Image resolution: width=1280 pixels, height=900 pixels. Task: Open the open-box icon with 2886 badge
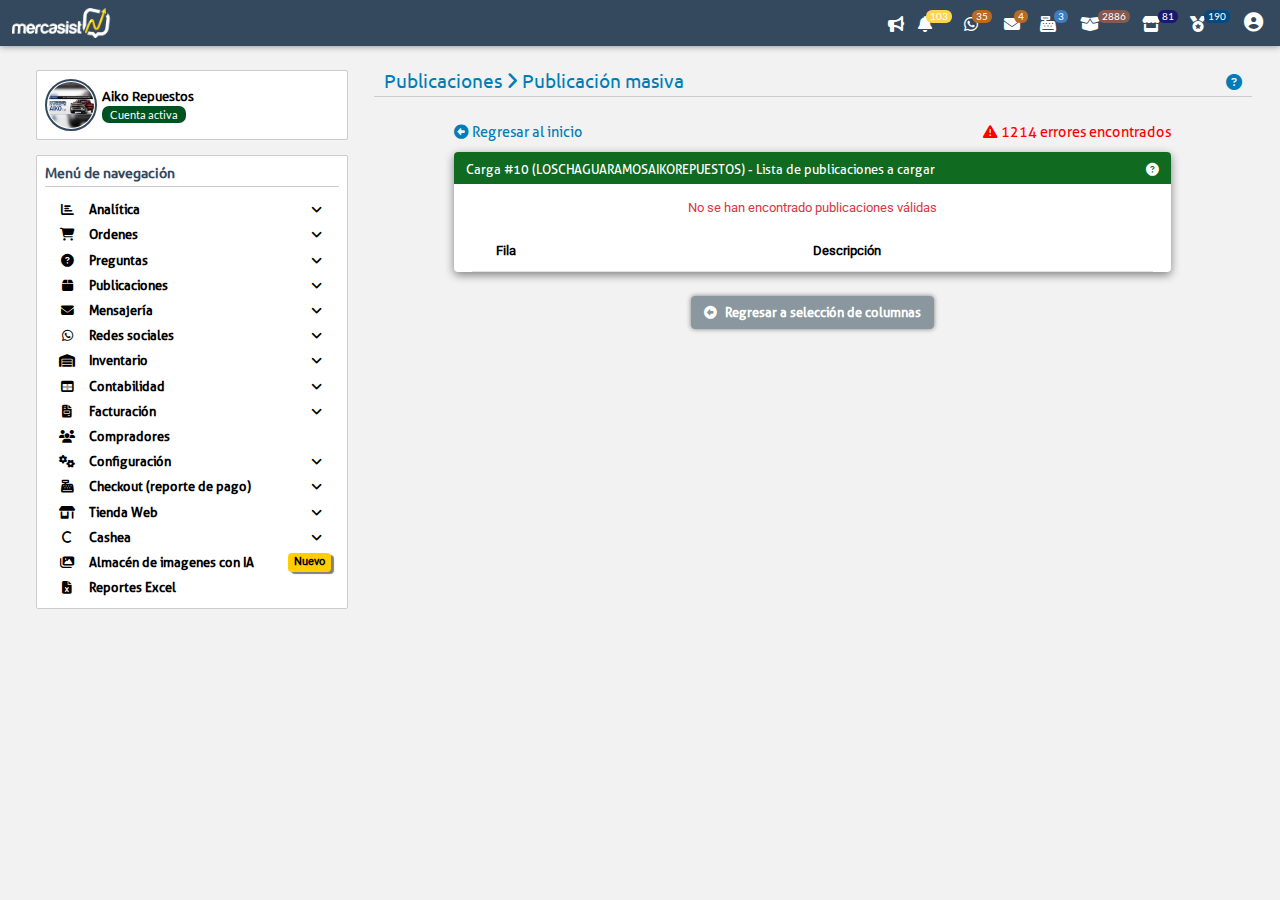point(1090,24)
